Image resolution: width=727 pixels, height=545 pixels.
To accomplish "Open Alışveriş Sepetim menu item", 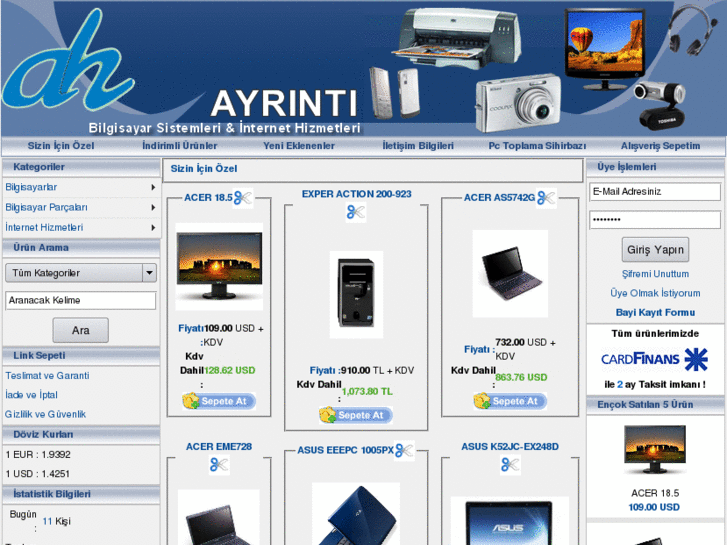I will (660, 146).
